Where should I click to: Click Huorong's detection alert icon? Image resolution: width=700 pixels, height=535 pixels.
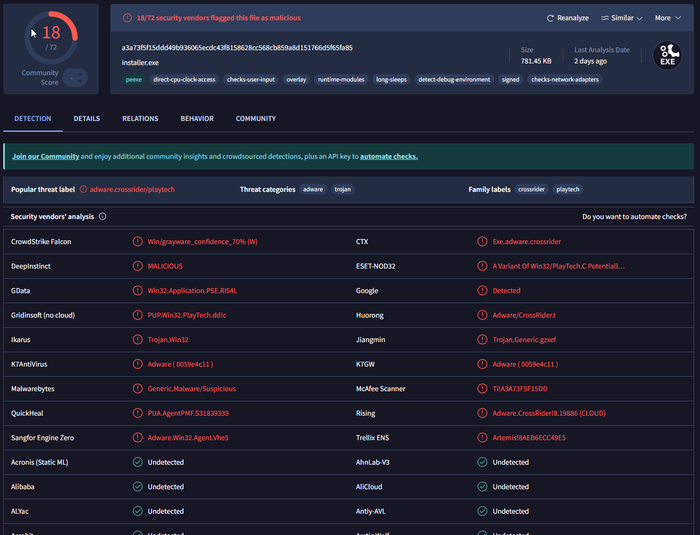482,315
